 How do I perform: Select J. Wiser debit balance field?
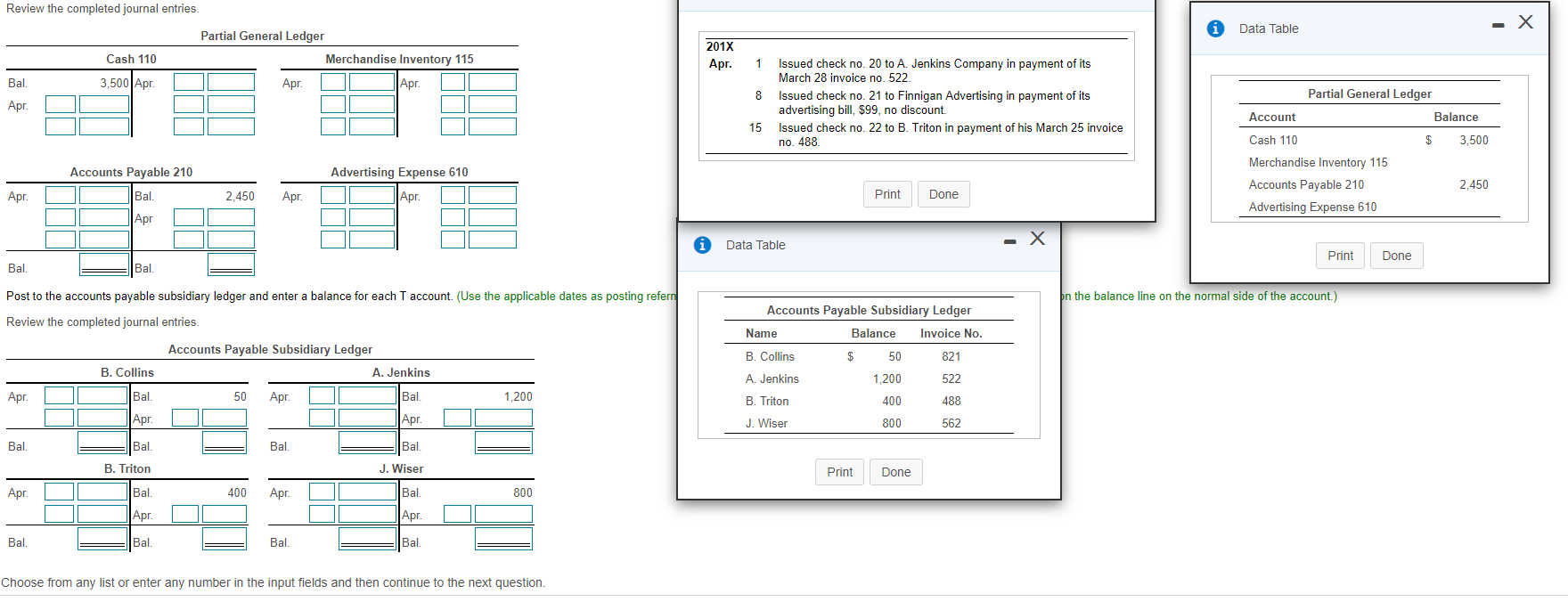367,539
